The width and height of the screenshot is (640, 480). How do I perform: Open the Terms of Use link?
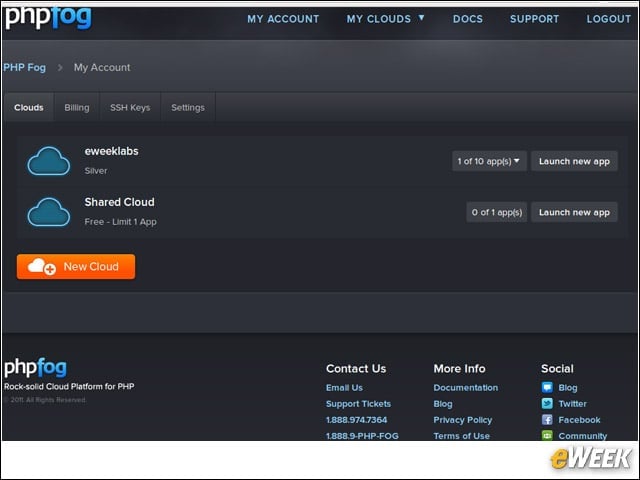(462, 436)
